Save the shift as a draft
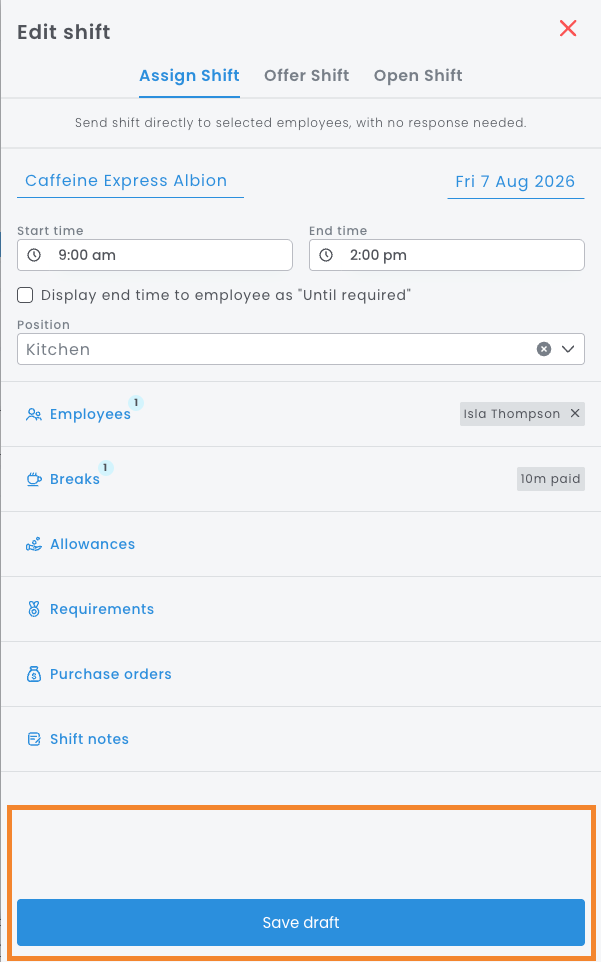This screenshot has width=601, height=962. click(300, 923)
